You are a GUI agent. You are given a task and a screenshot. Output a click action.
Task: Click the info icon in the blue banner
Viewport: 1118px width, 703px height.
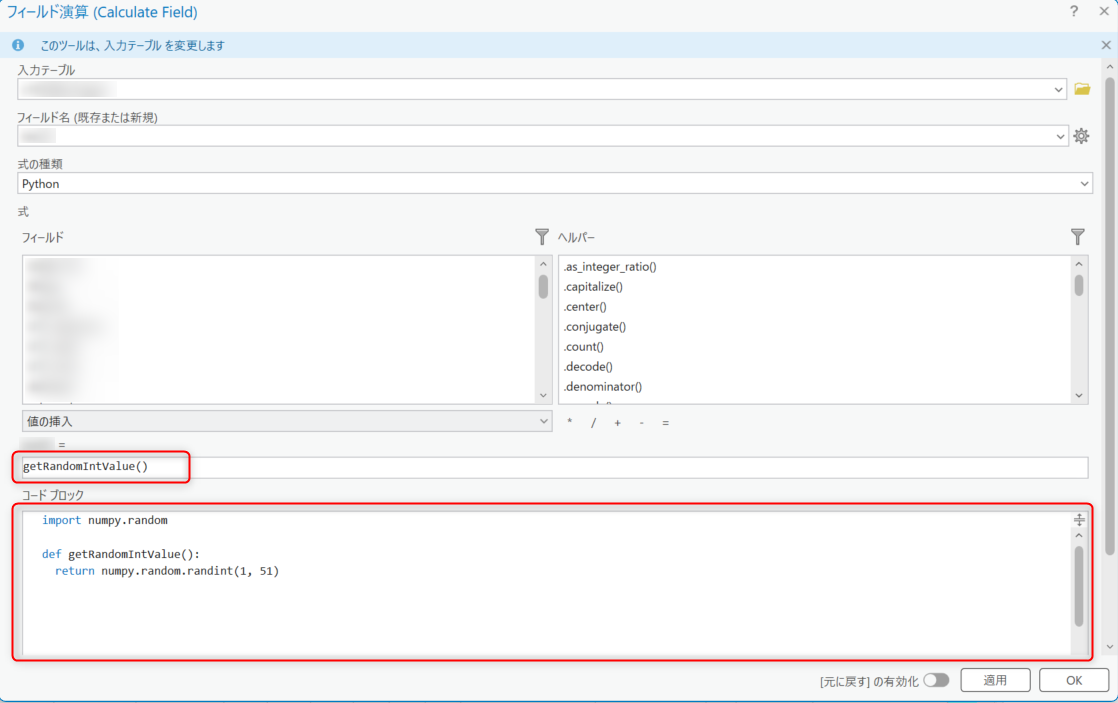point(17,45)
